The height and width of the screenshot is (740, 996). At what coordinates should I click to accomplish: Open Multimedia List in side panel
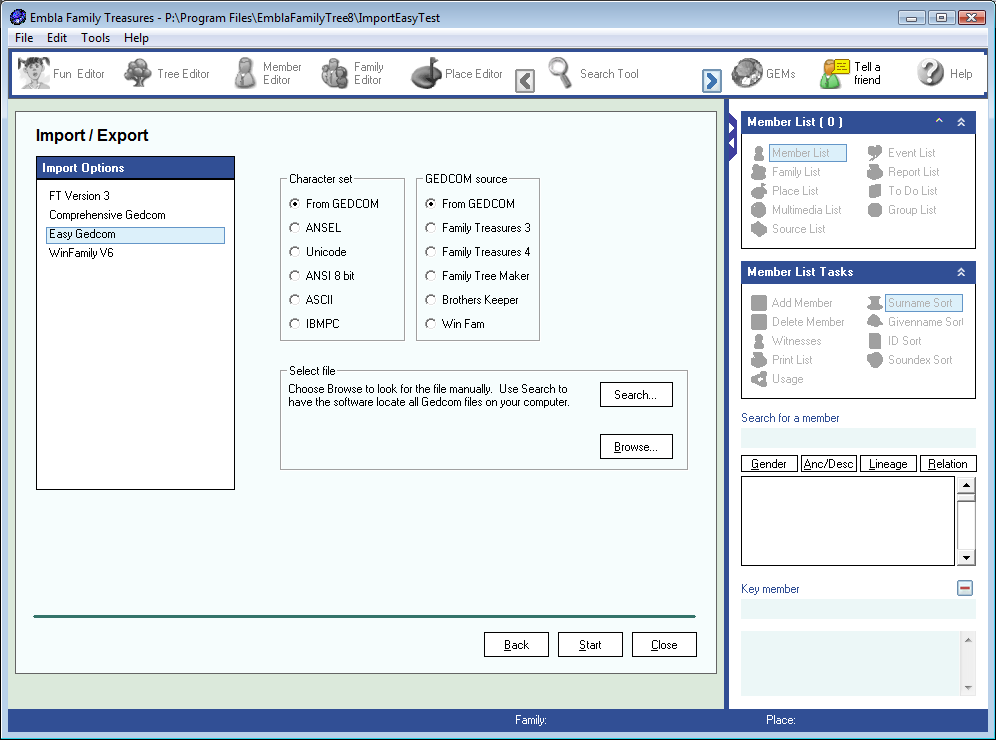(x=797, y=210)
